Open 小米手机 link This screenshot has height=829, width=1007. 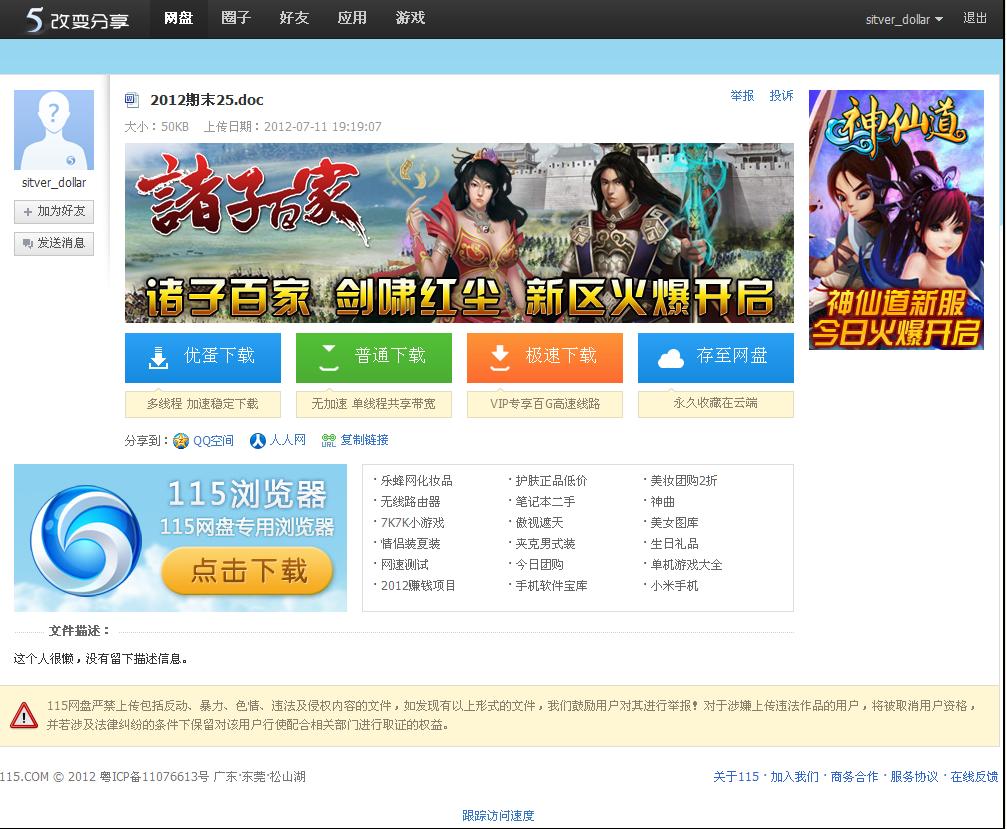[x=674, y=586]
